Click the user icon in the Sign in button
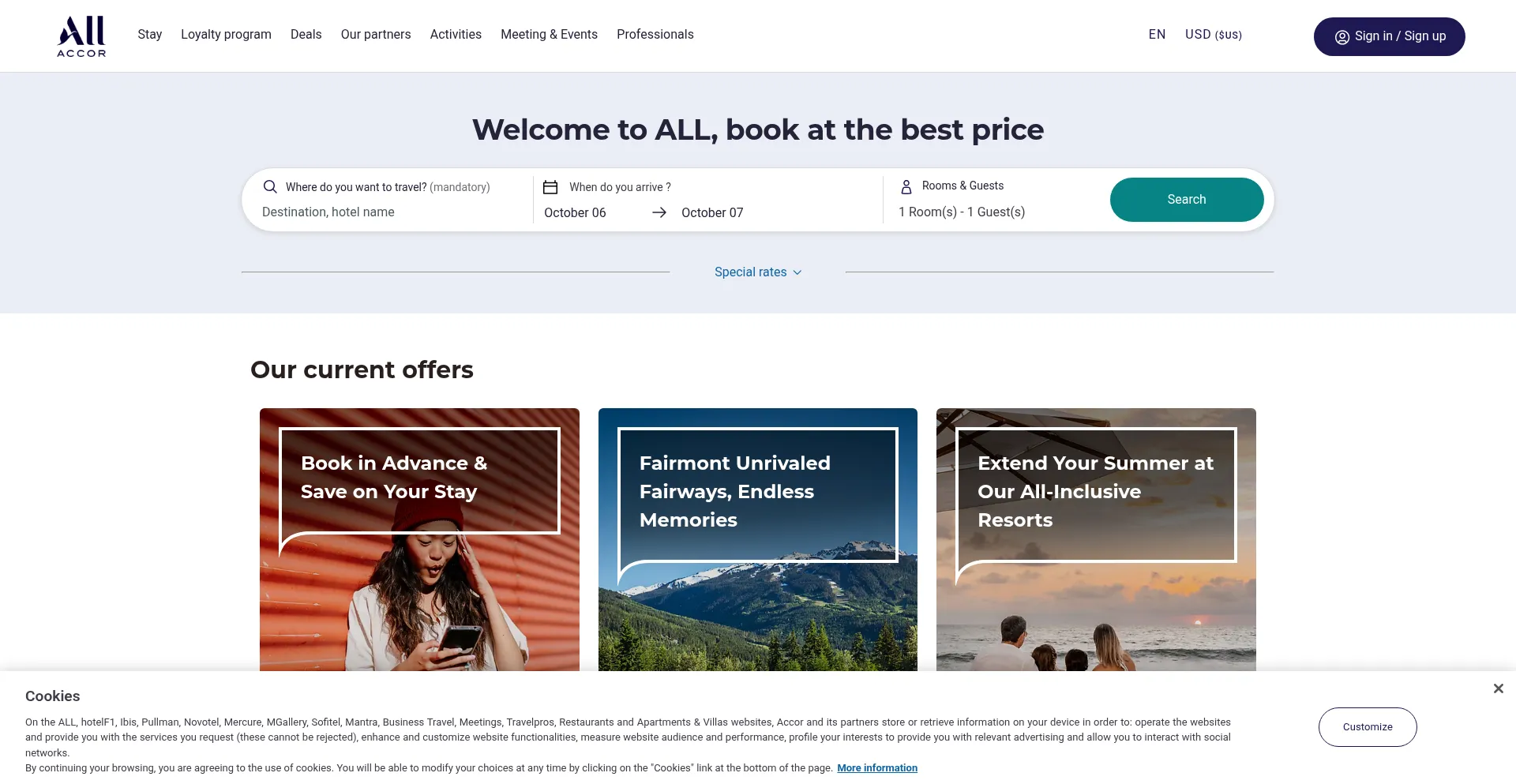The image size is (1516, 784). pyautogui.click(x=1342, y=37)
